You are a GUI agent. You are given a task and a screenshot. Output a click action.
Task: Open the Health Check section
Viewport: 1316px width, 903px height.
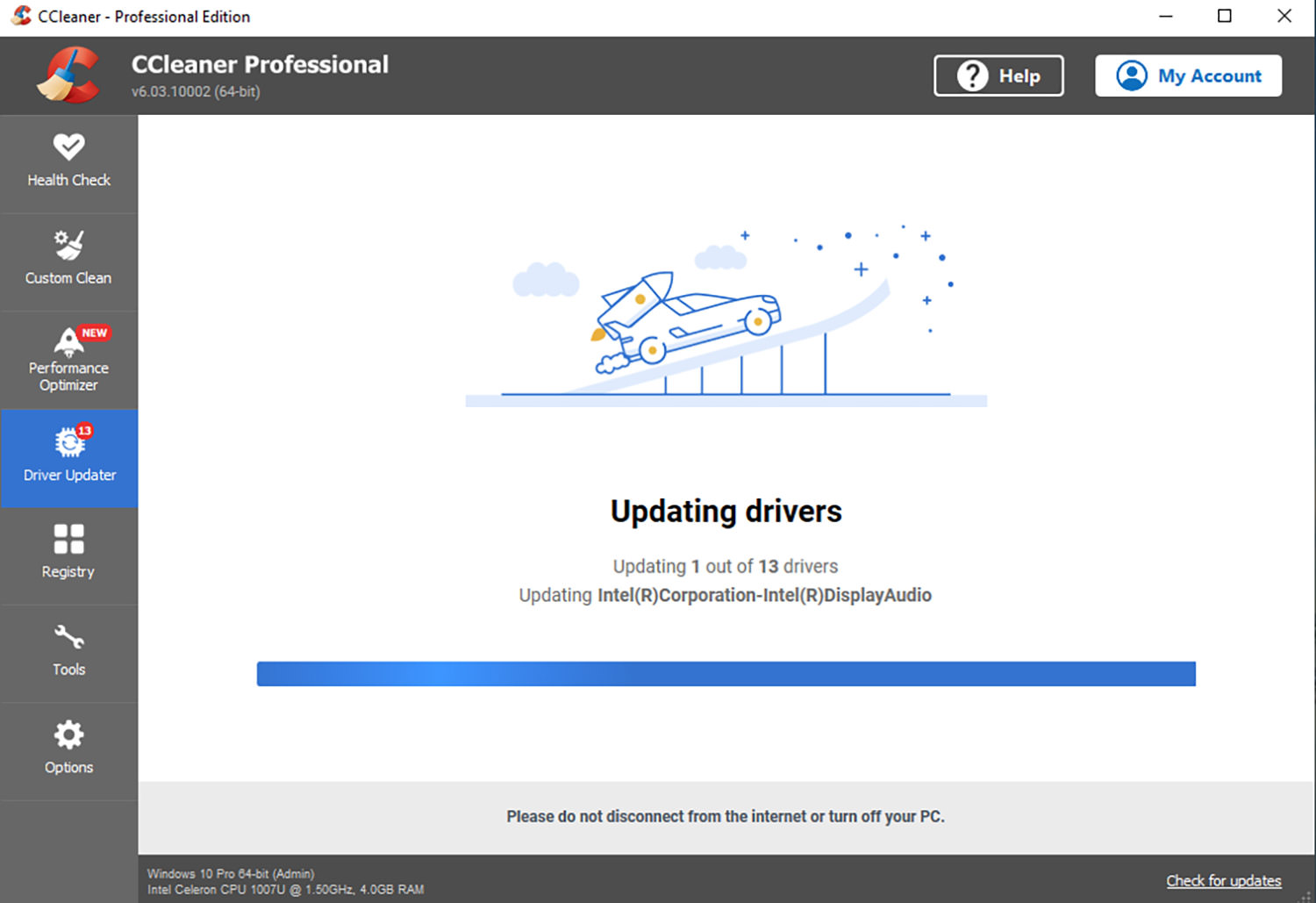68,163
